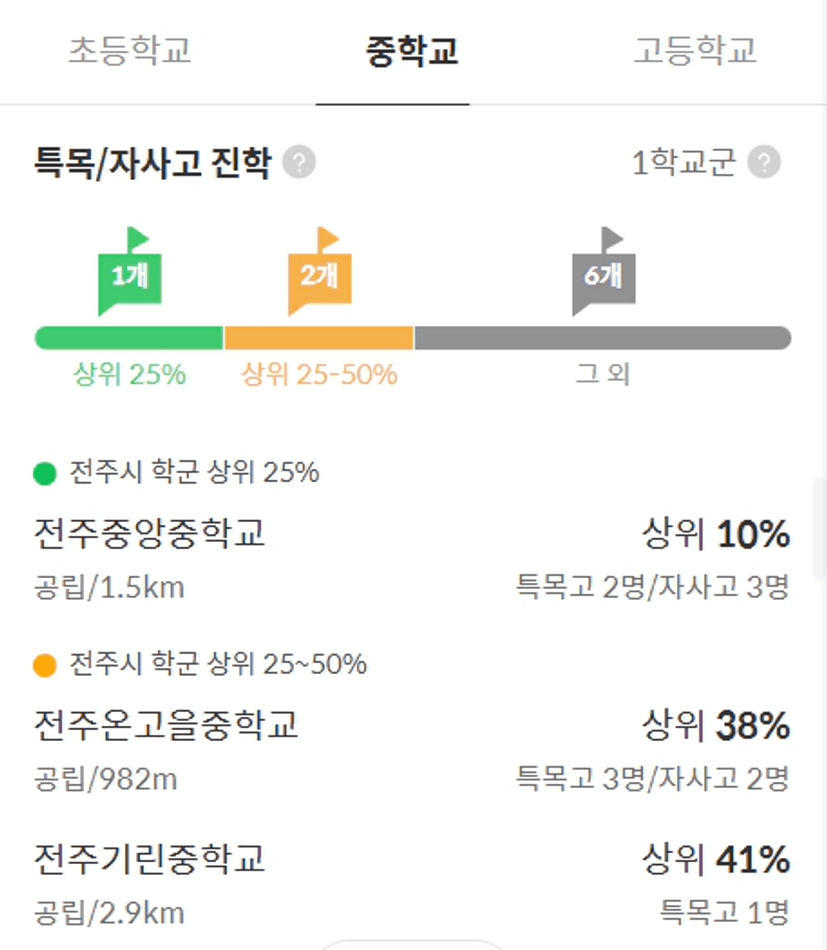Open 전주기린중학교 school entry
The height and width of the screenshot is (950, 827).
click(x=412, y=885)
